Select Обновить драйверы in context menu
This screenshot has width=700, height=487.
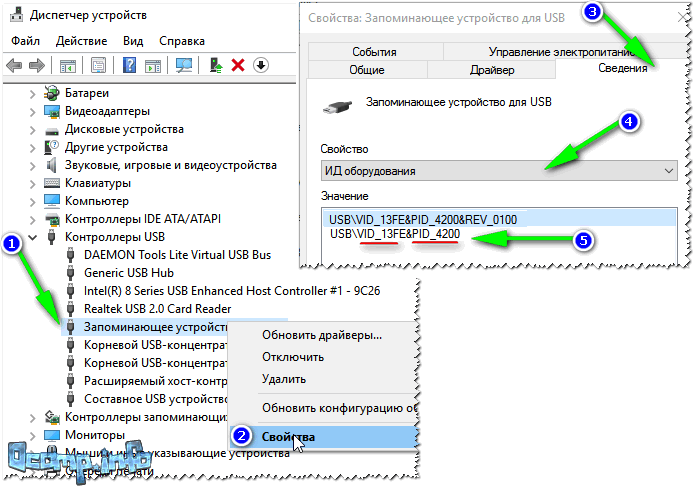[321, 335]
